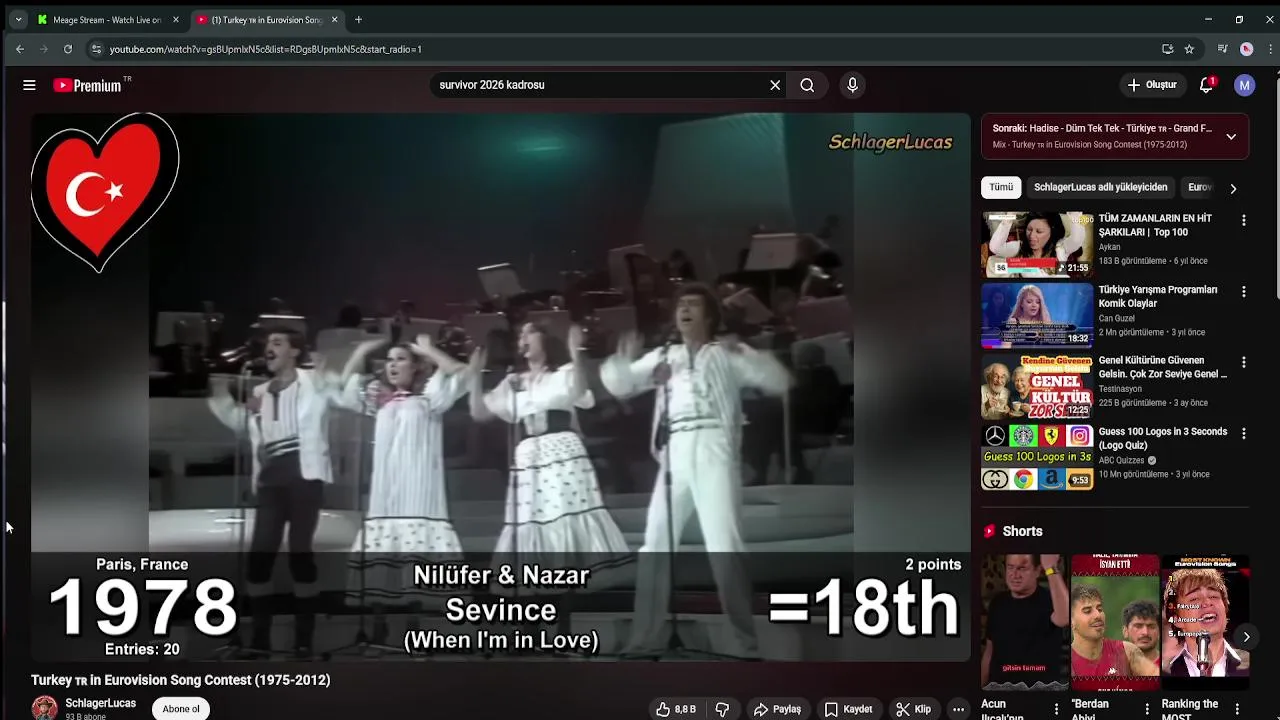Open the browser three-dot menu
The width and height of the screenshot is (1280, 720).
1270,49
